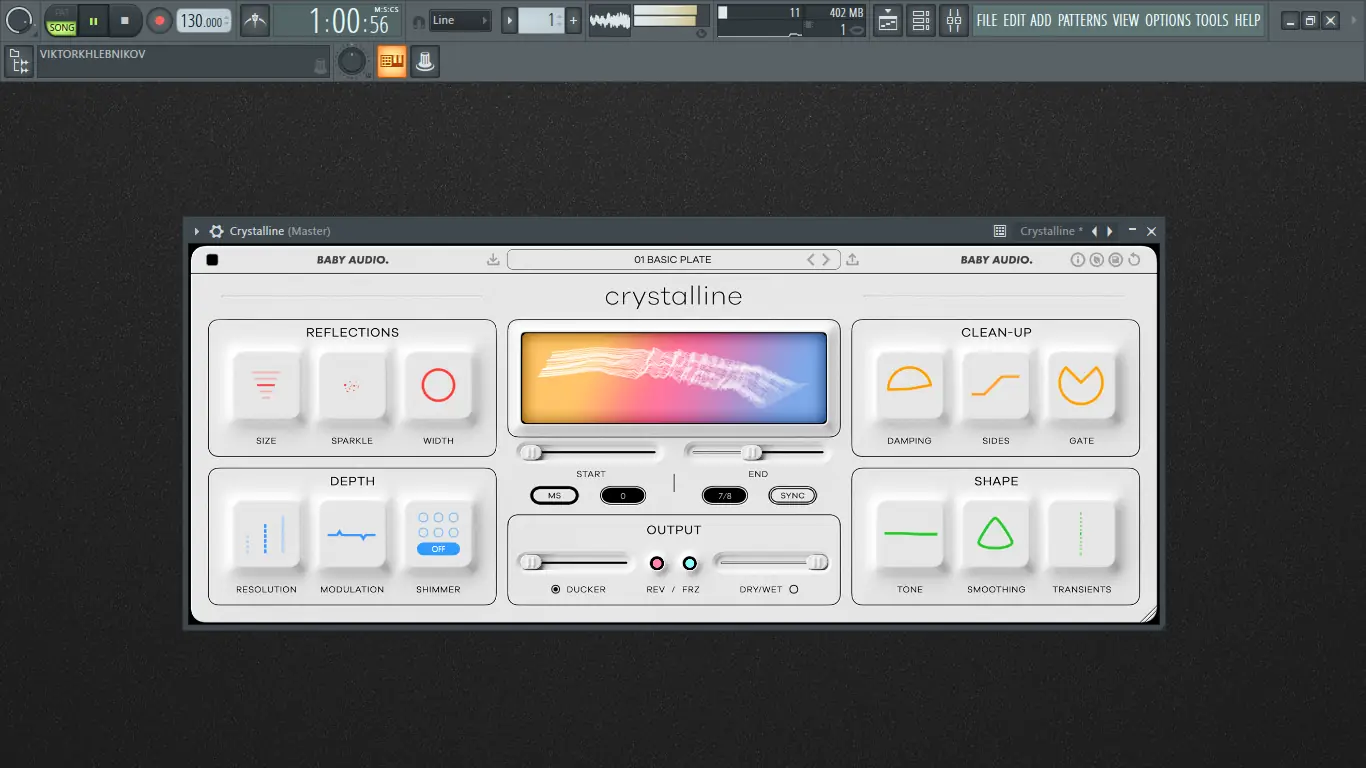This screenshot has width=1366, height=768.
Task: Open the 01 BASIC PLATE preset menu
Action: (x=673, y=260)
